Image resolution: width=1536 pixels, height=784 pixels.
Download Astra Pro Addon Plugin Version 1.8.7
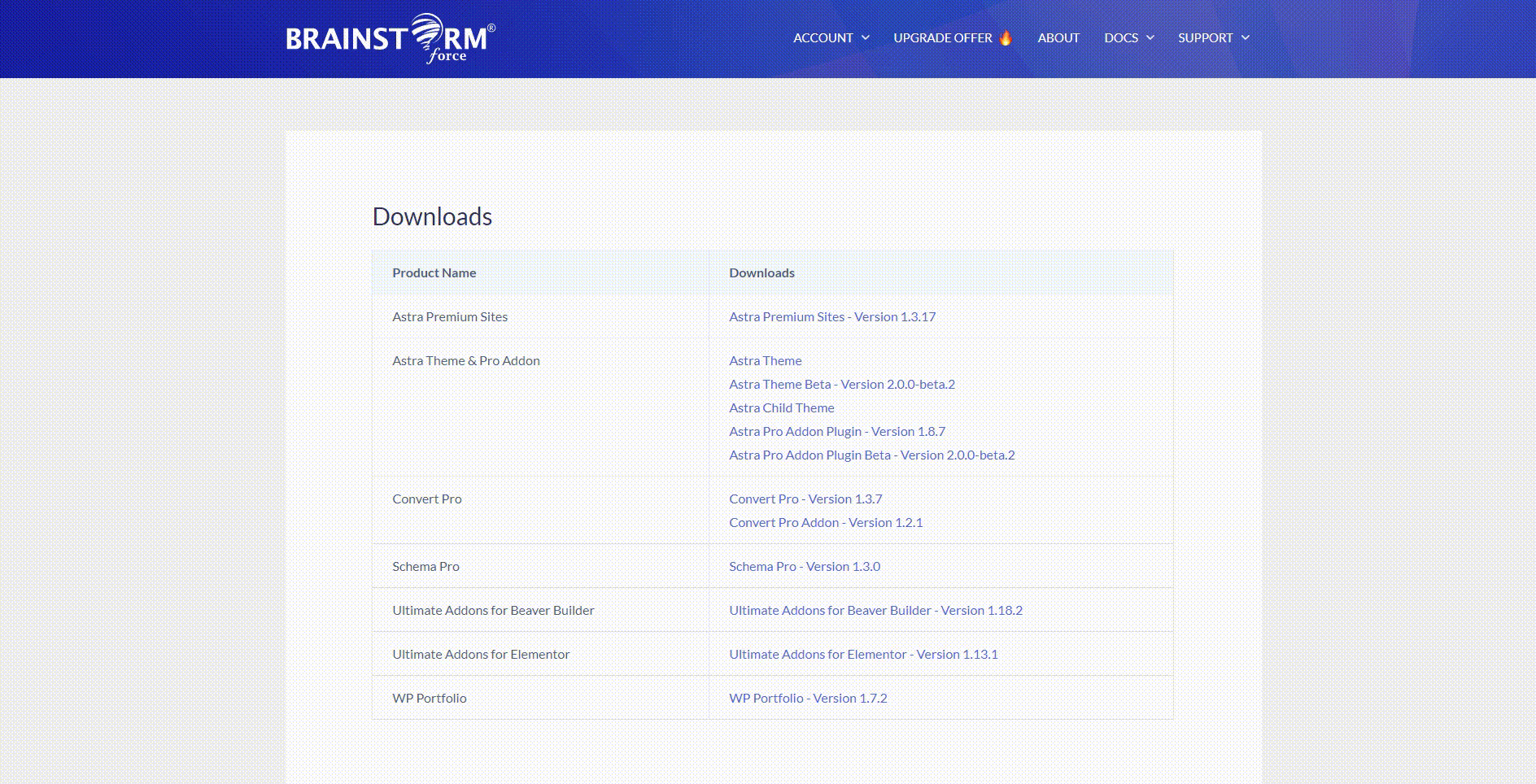pyautogui.click(x=837, y=431)
